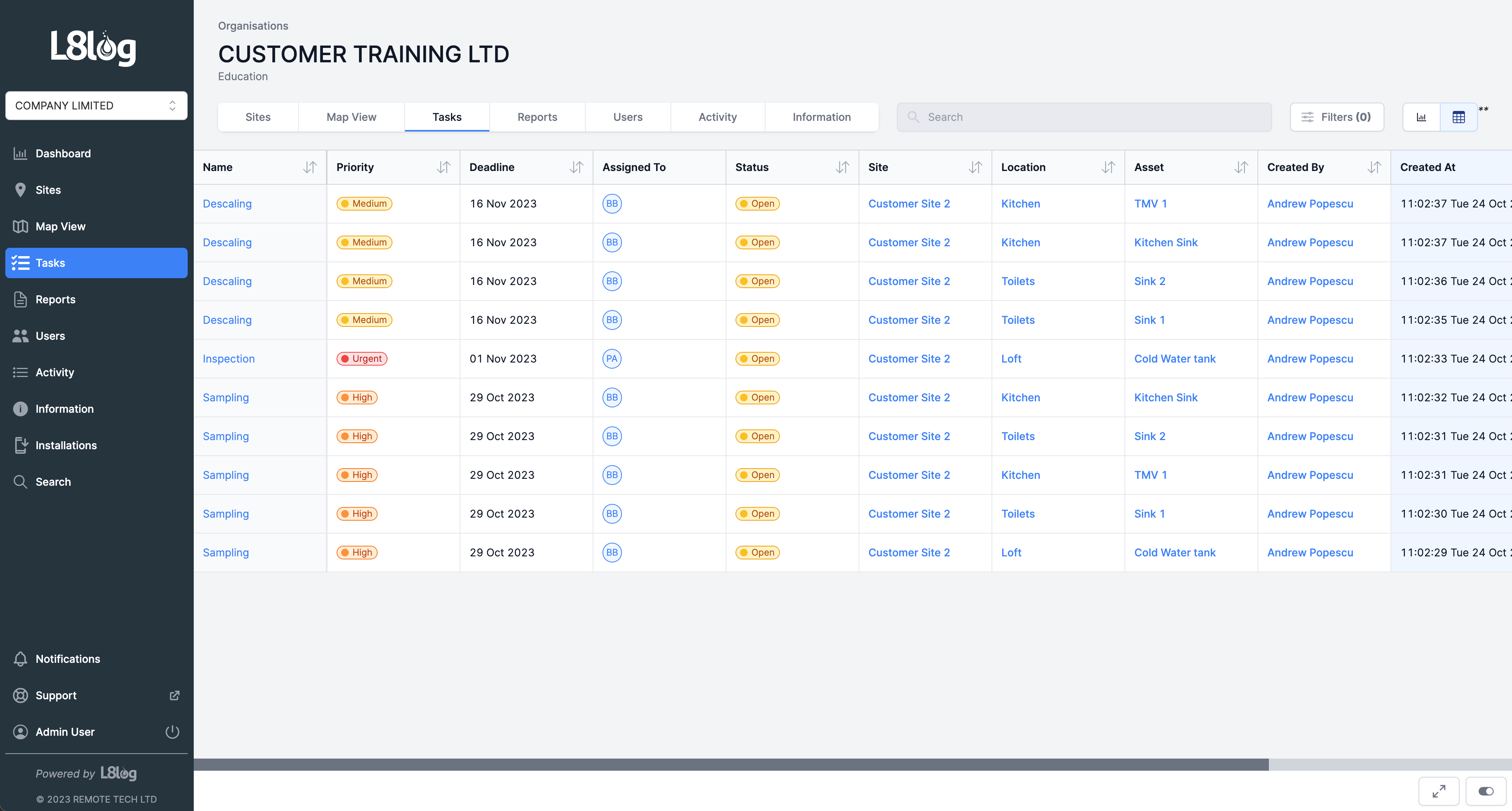
Task: Switch to the Sites tab
Action: click(x=259, y=117)
